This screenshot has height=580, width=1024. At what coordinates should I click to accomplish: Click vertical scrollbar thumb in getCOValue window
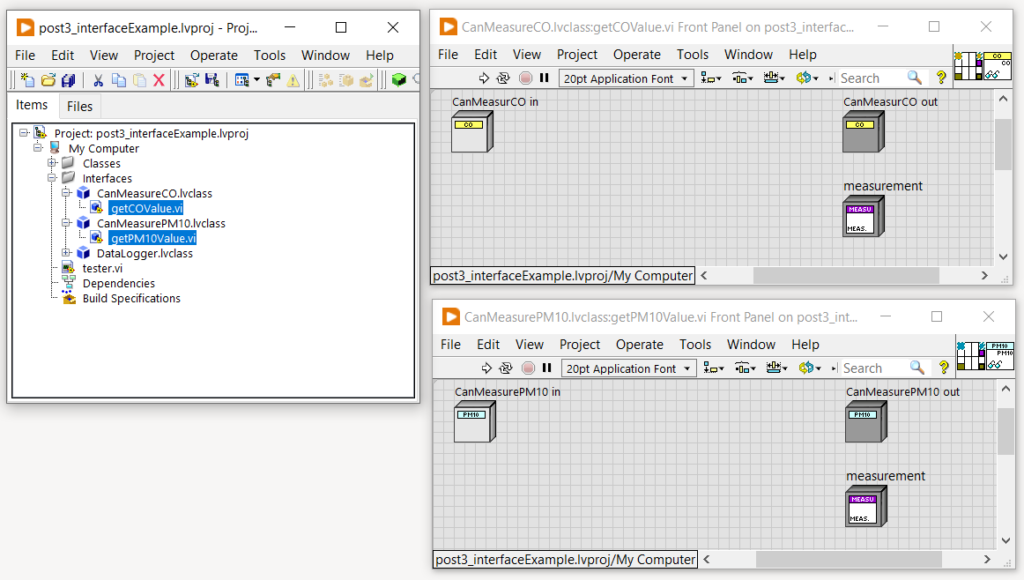1003,147
